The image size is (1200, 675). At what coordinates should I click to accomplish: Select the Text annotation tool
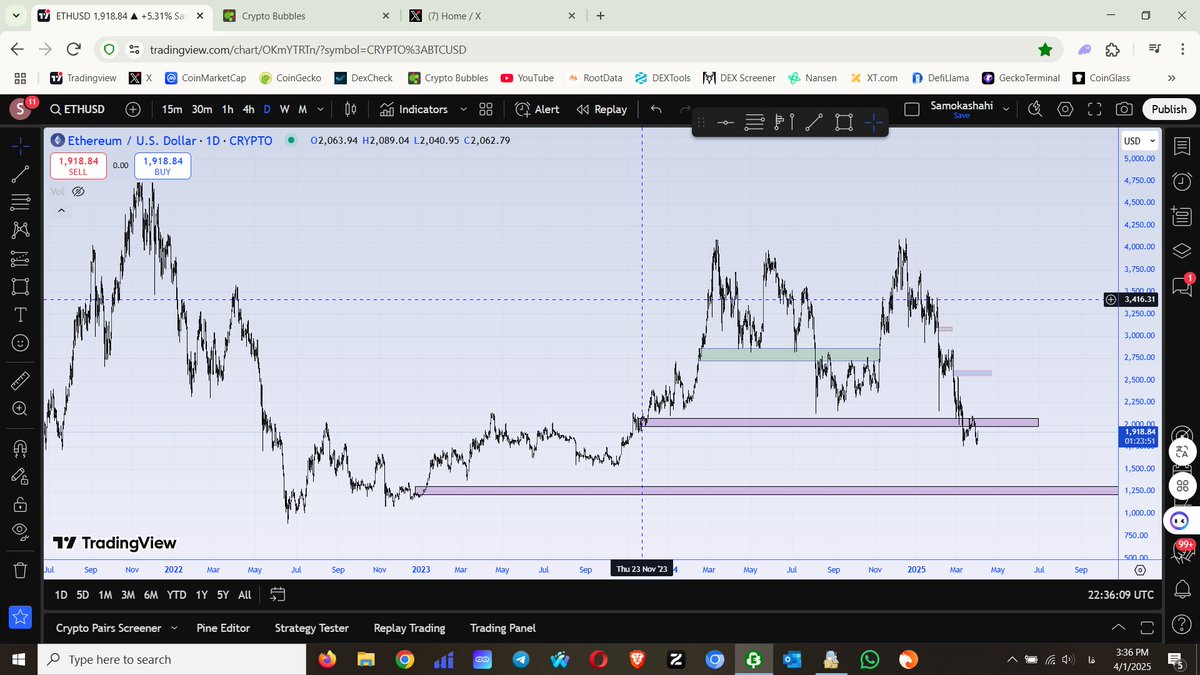point(20,314)
